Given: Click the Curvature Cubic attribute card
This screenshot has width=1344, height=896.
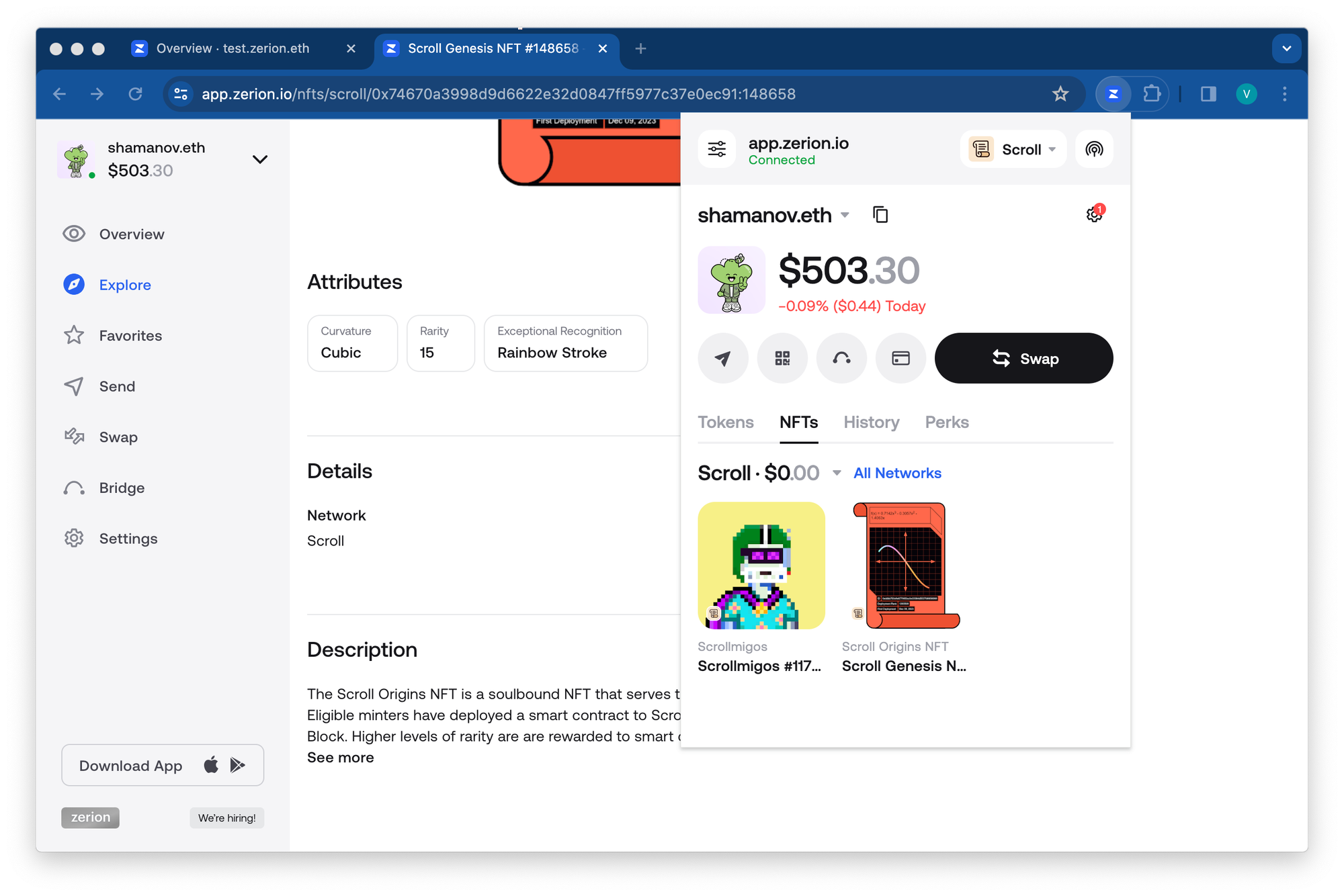Looking at the screenshot, I should tap(352, 343).
